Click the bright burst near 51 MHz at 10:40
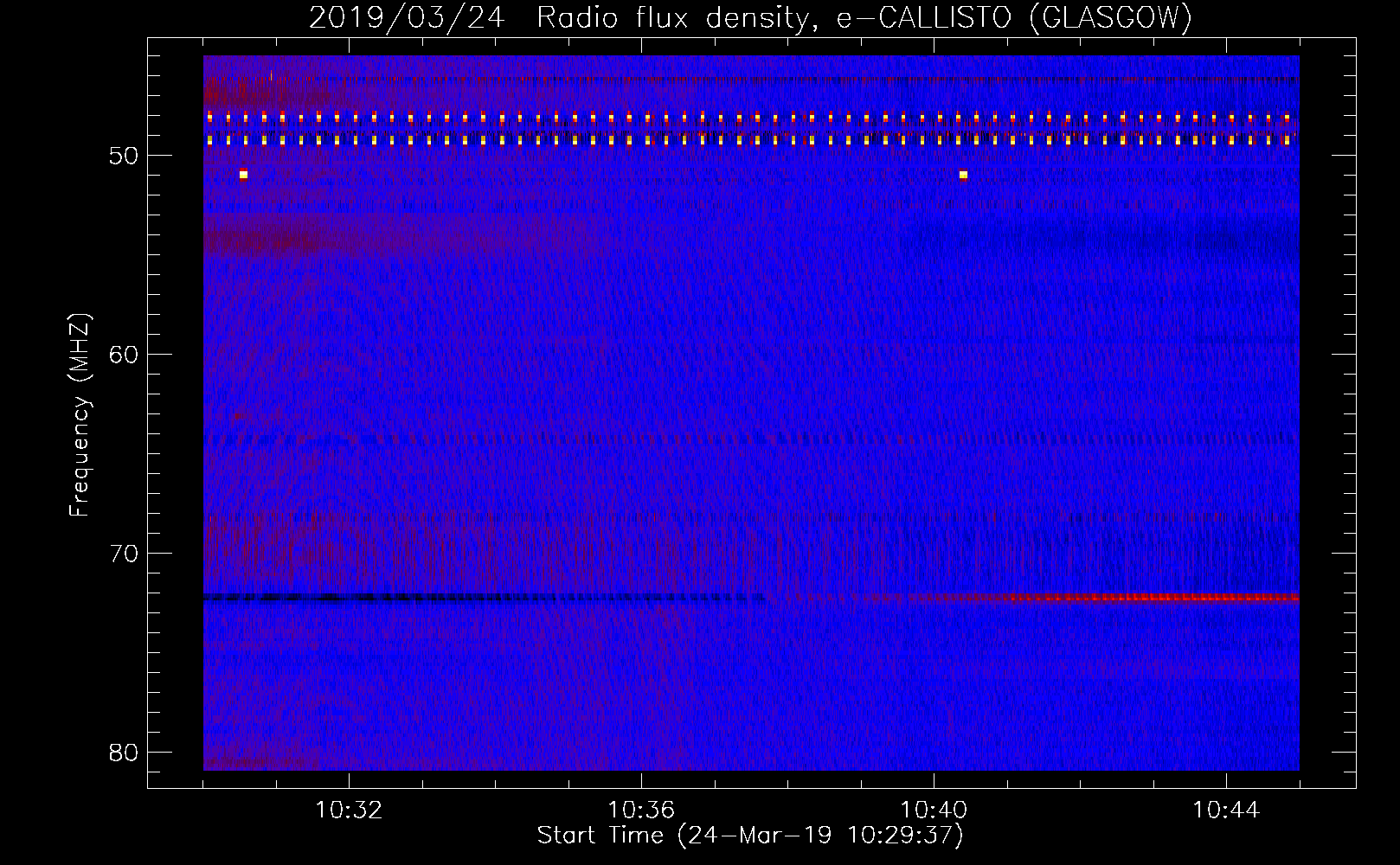This screenshot has width=1400, height=865. click(x=963, y=175)
